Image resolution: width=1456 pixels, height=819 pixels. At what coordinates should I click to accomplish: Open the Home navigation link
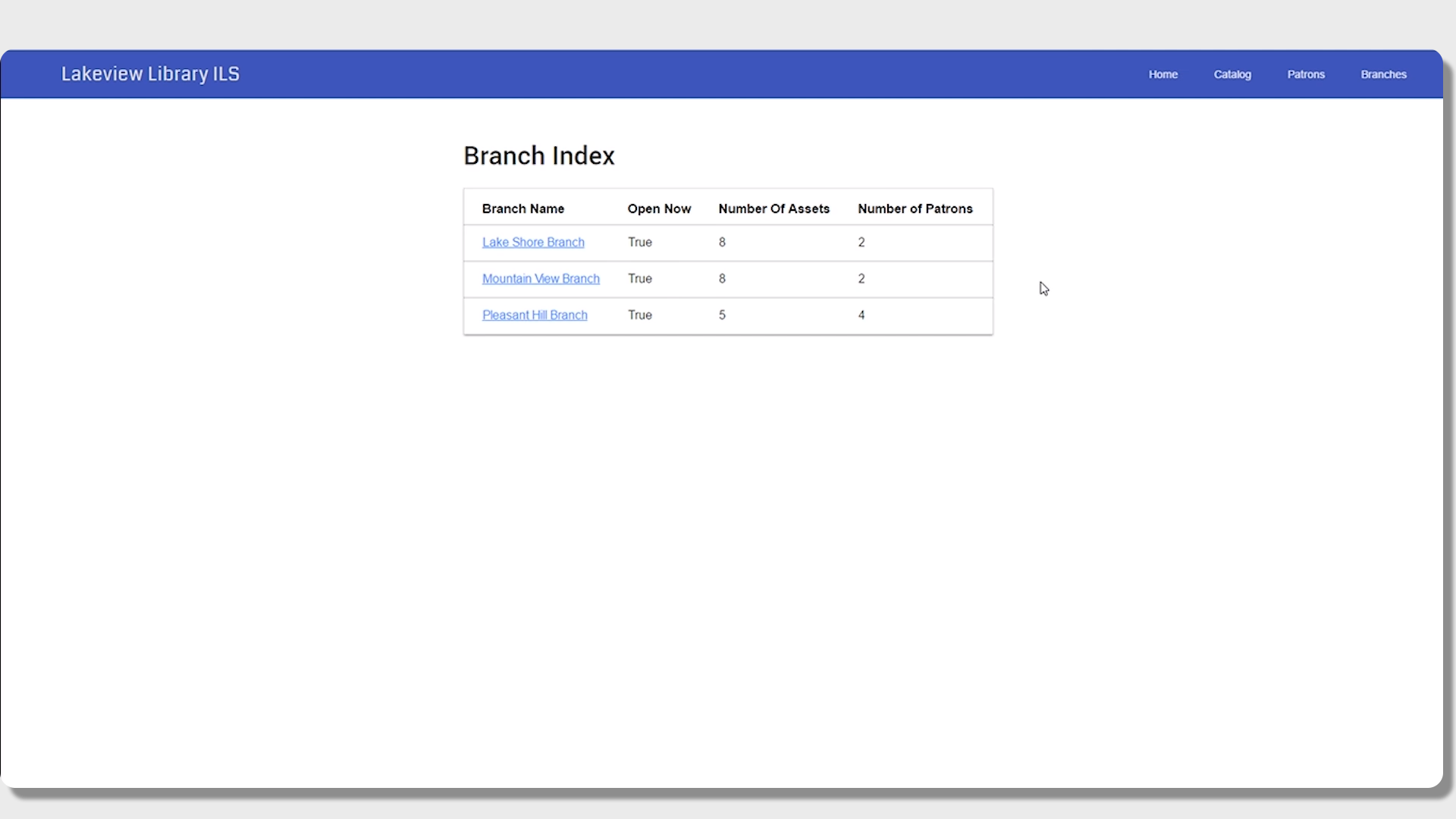coord(1163,74)
